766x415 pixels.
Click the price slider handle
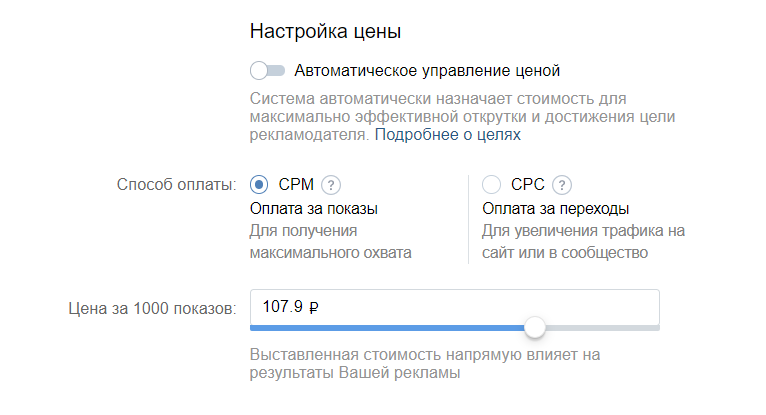535,327
